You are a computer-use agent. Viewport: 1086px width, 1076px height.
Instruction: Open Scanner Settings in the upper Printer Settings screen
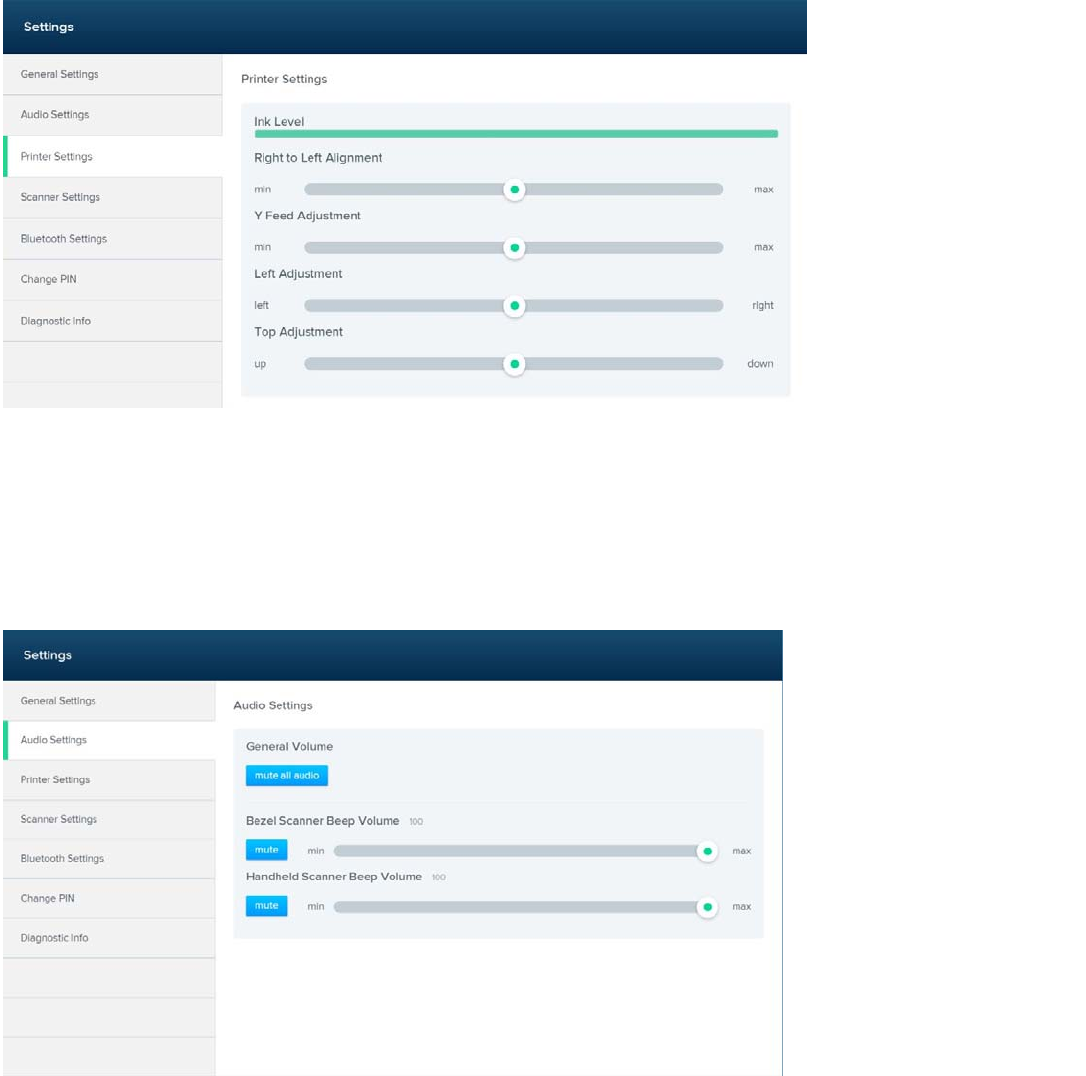pyautogui.click(x=113, y=197)
